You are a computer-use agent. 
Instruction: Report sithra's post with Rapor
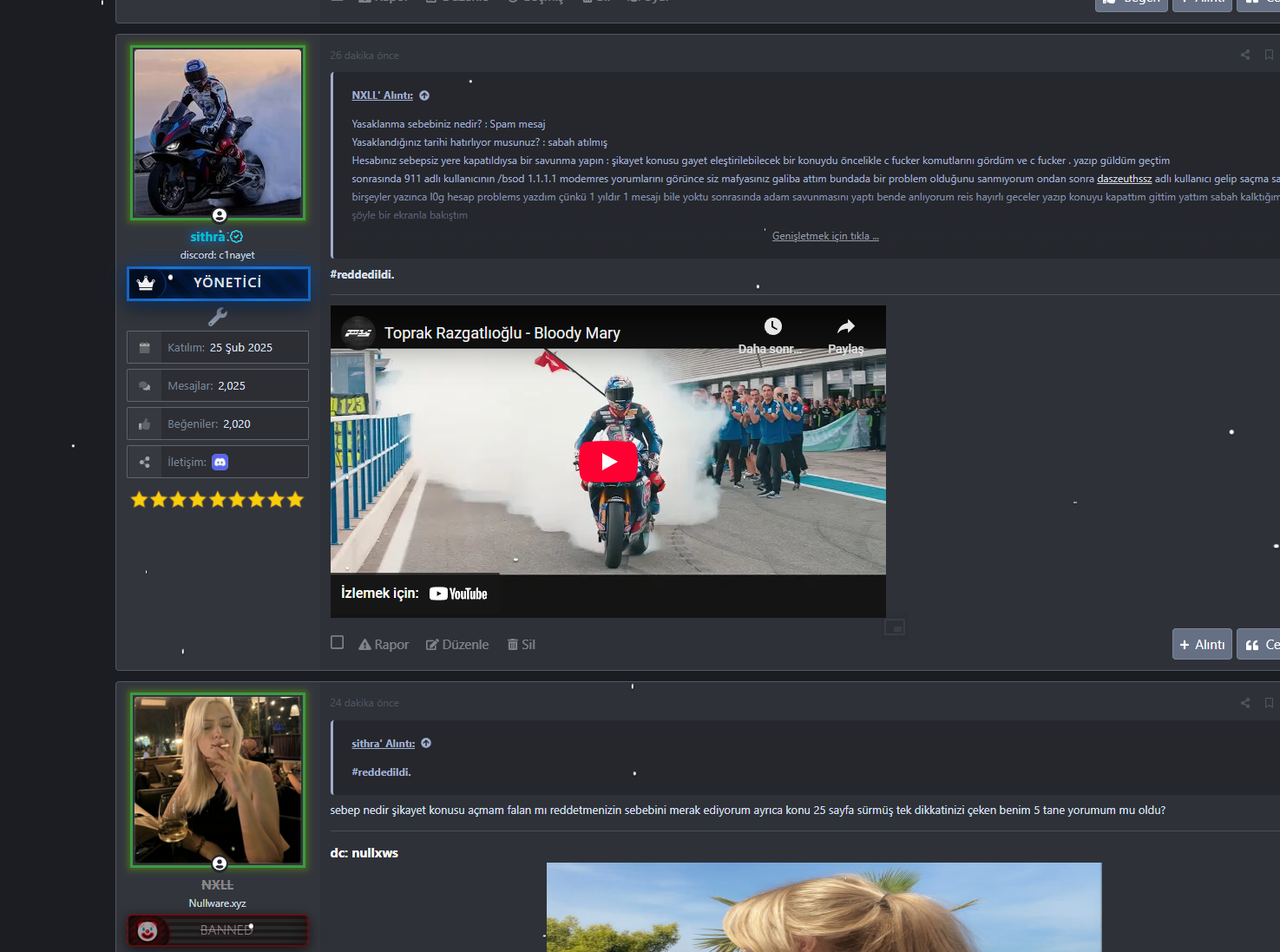point(384,645)
